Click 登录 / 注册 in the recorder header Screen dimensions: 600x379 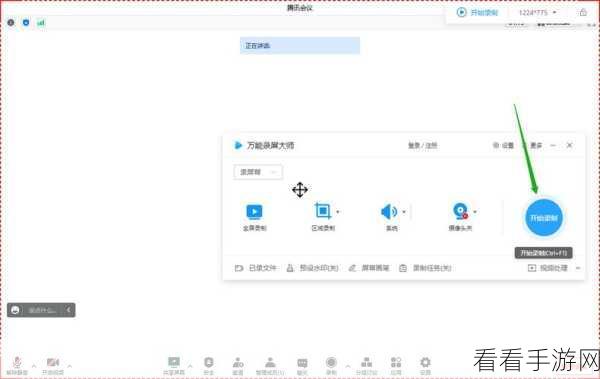(422, 145)
